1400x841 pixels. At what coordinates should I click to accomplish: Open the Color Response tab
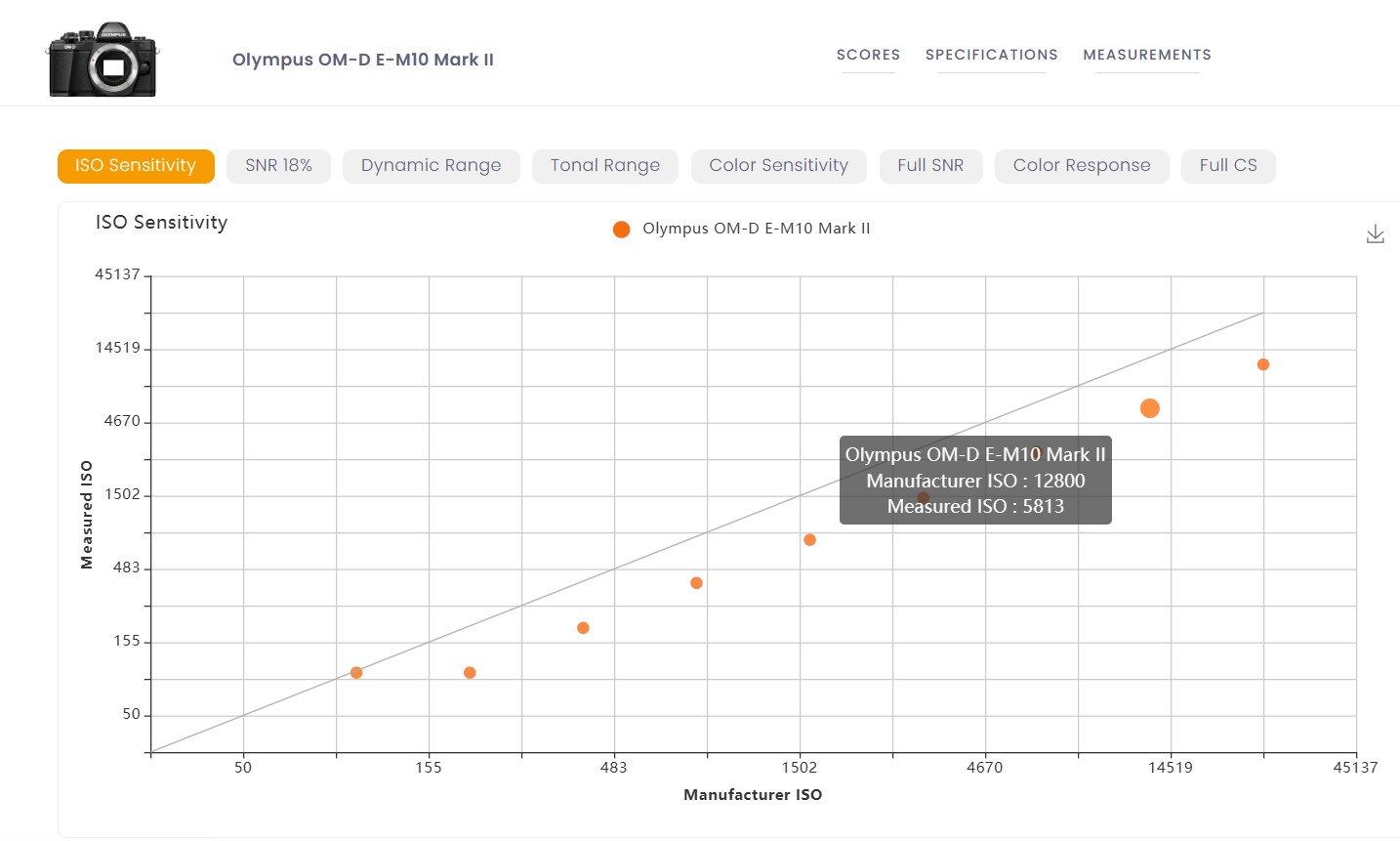[x=1082, y=166]
